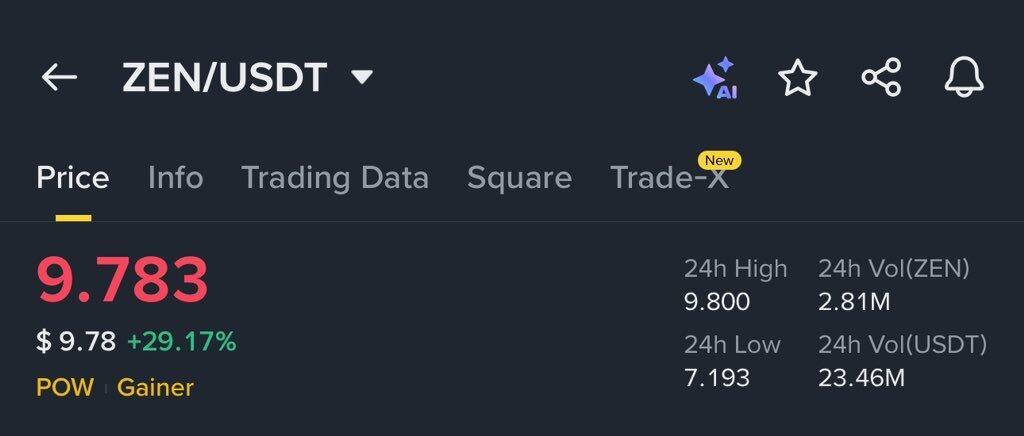The image size is (1024, 436).
Task: Add ZEN/USDT to favorites with star
Action: click(798, 78)
